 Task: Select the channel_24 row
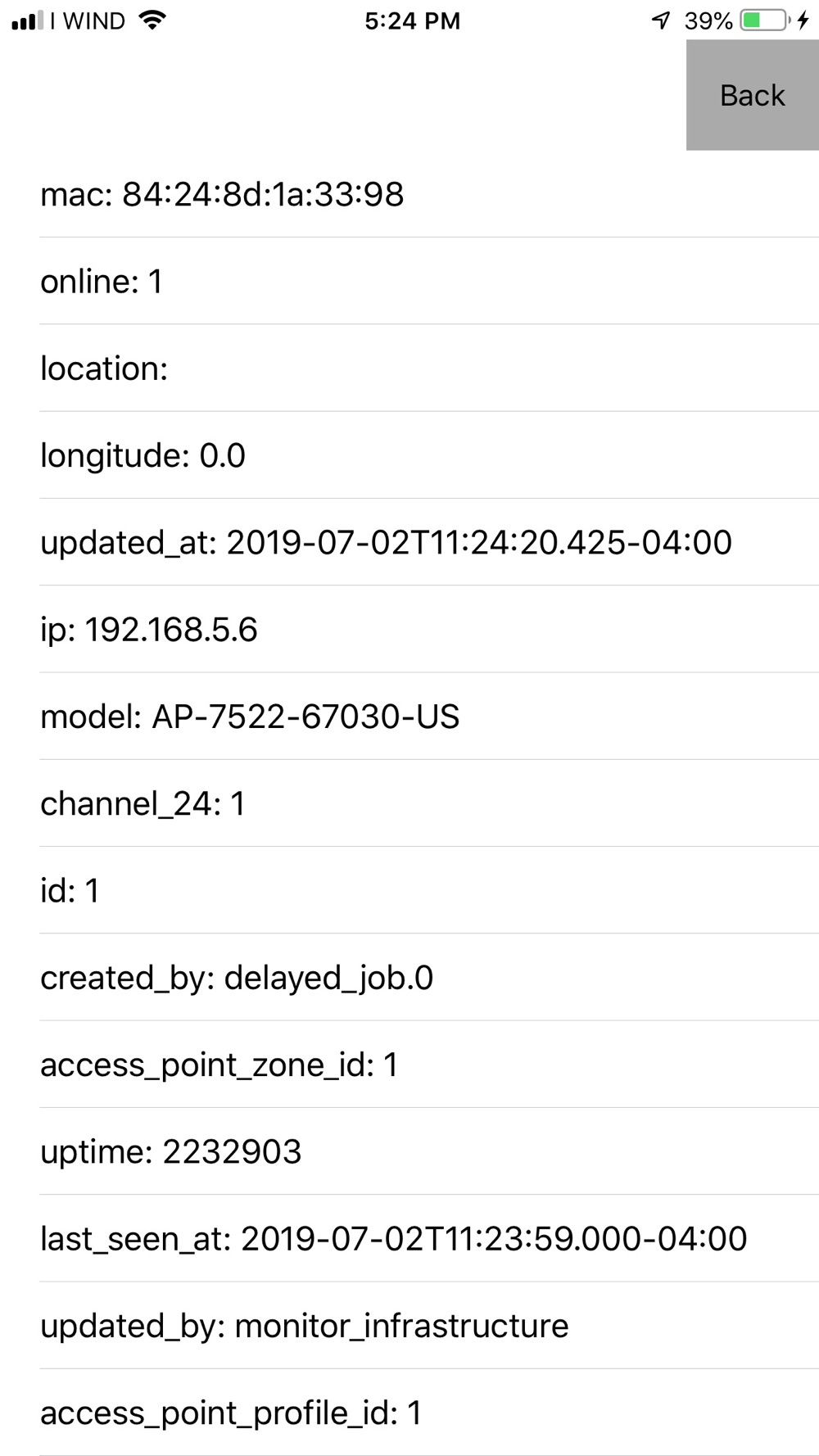pos(429,803)
